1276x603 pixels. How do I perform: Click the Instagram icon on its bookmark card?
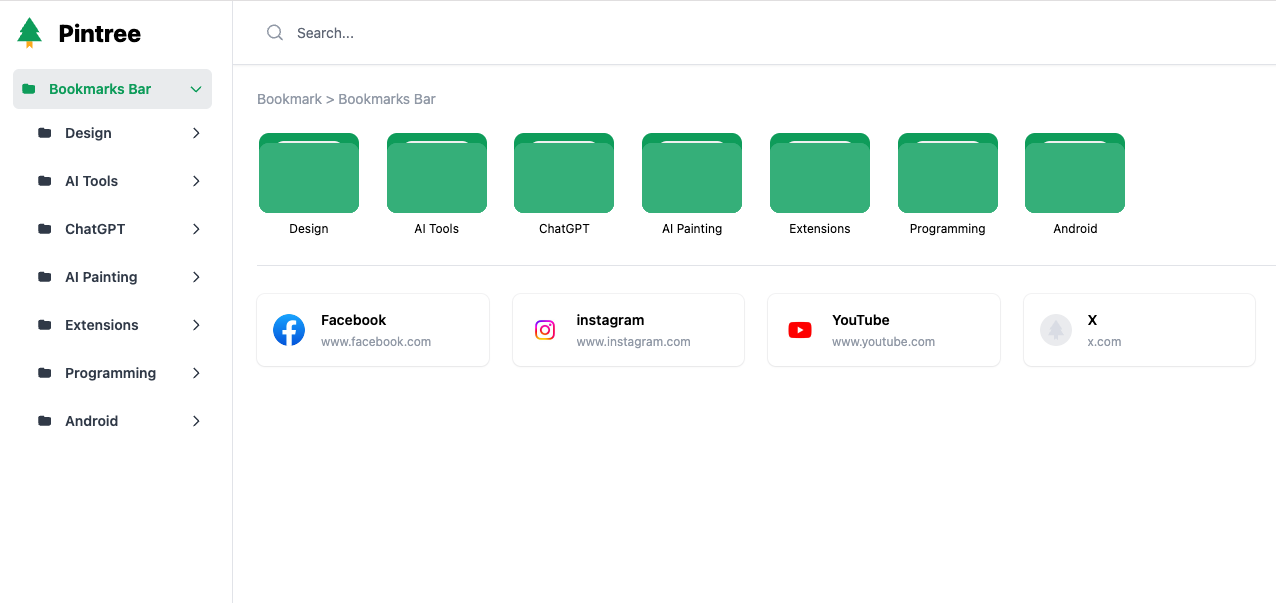tap(545, 330)
